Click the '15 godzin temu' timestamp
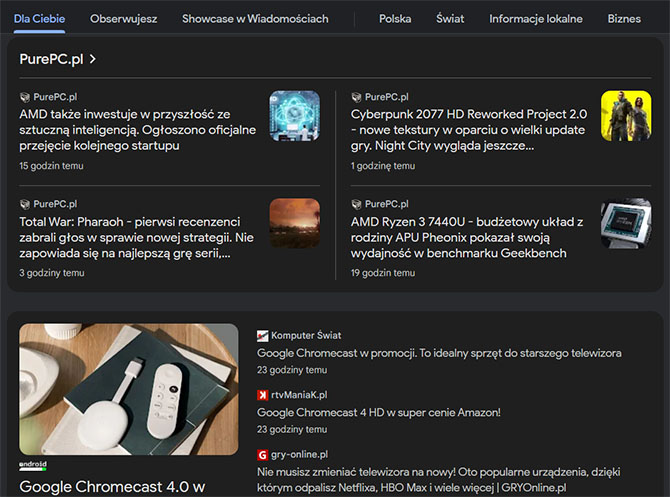Screen dimensions: 670x497 coord(51,166)
